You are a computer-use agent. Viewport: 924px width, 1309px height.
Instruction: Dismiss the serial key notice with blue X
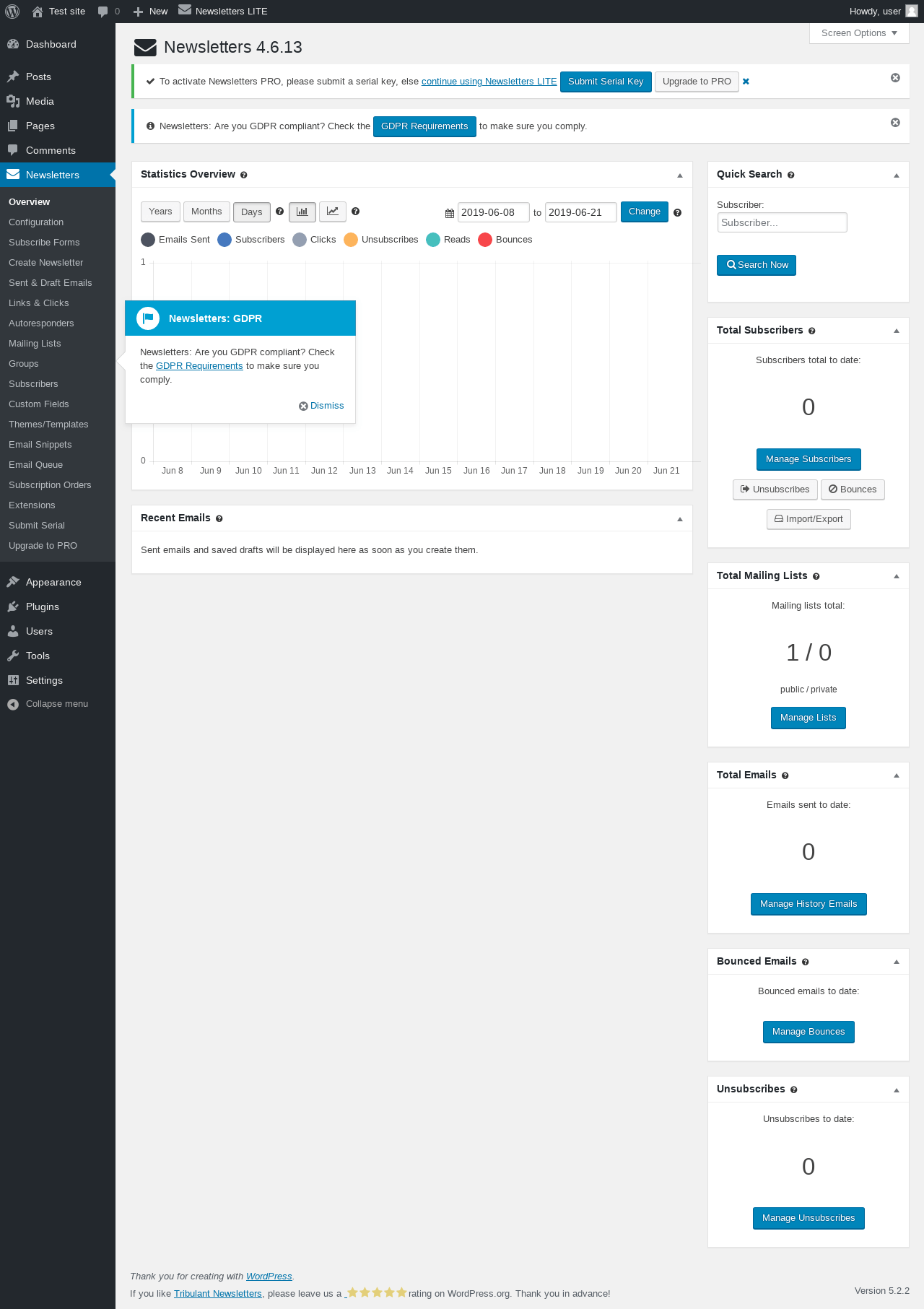746,82
